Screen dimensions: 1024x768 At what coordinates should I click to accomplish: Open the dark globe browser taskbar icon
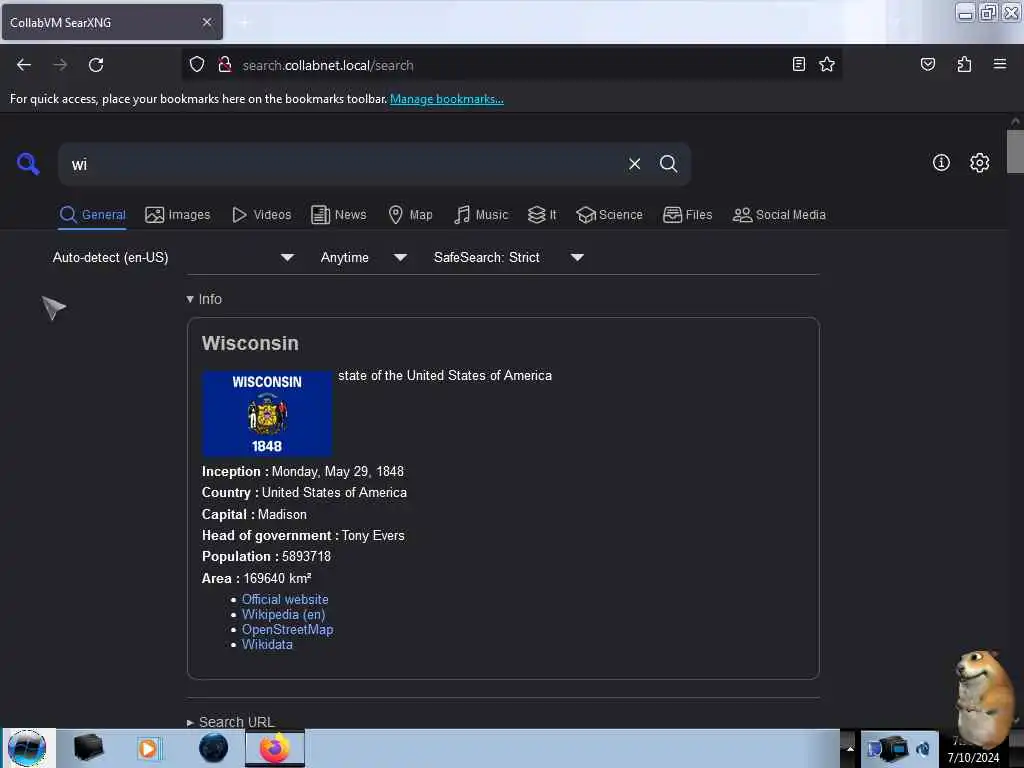[x=214, y=748]
